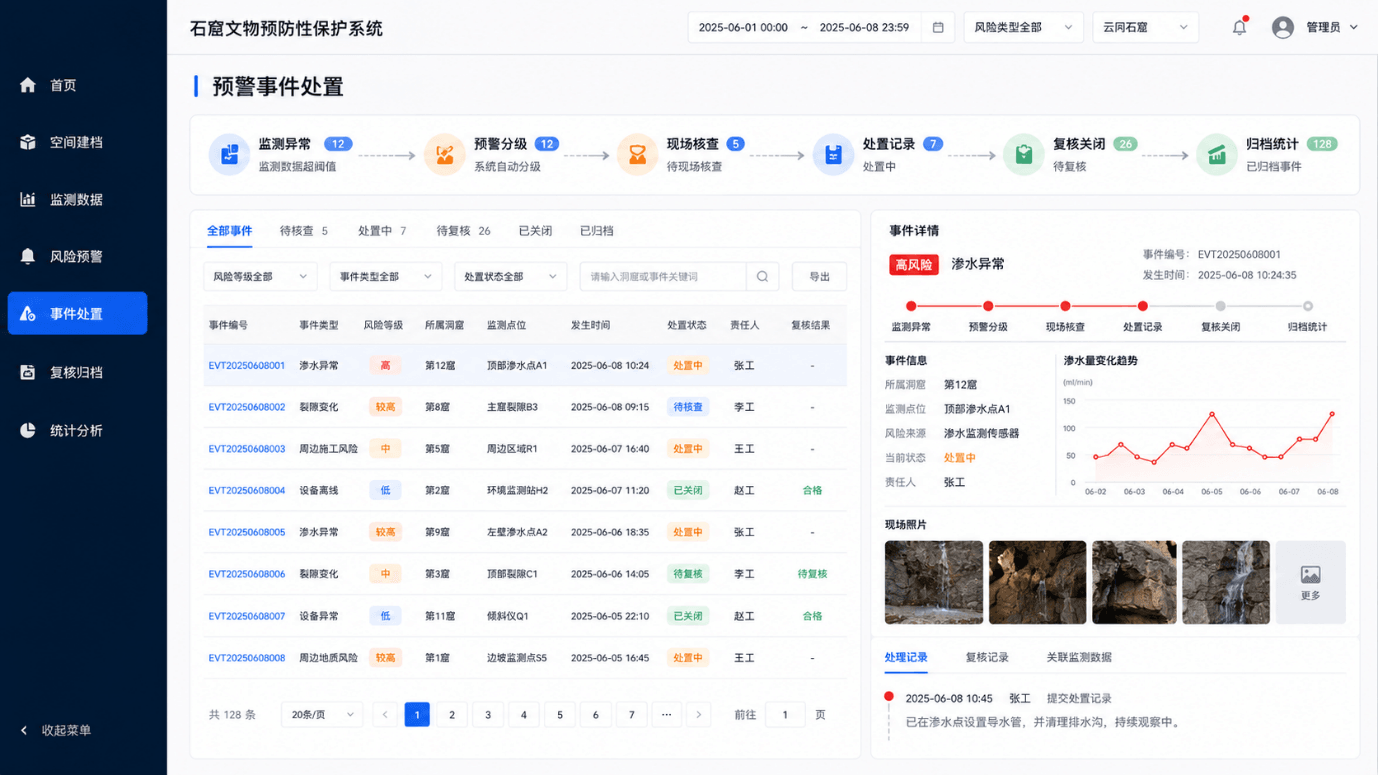Select the 待核查 tab

click(x=304, y=231)
